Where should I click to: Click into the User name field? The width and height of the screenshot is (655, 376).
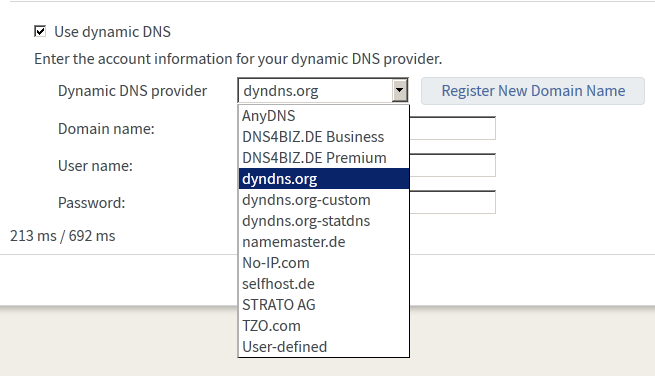[452, 165]
